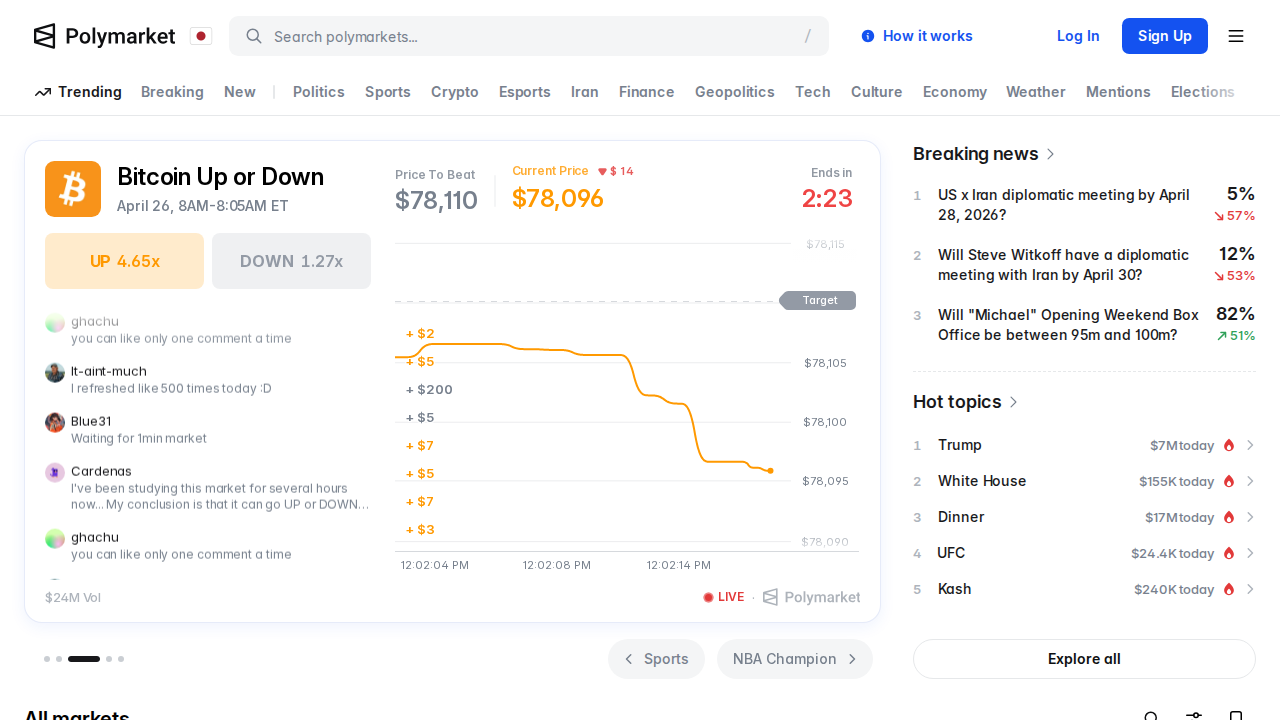Click the fire icon on Dinner row

pos(1229,517)
